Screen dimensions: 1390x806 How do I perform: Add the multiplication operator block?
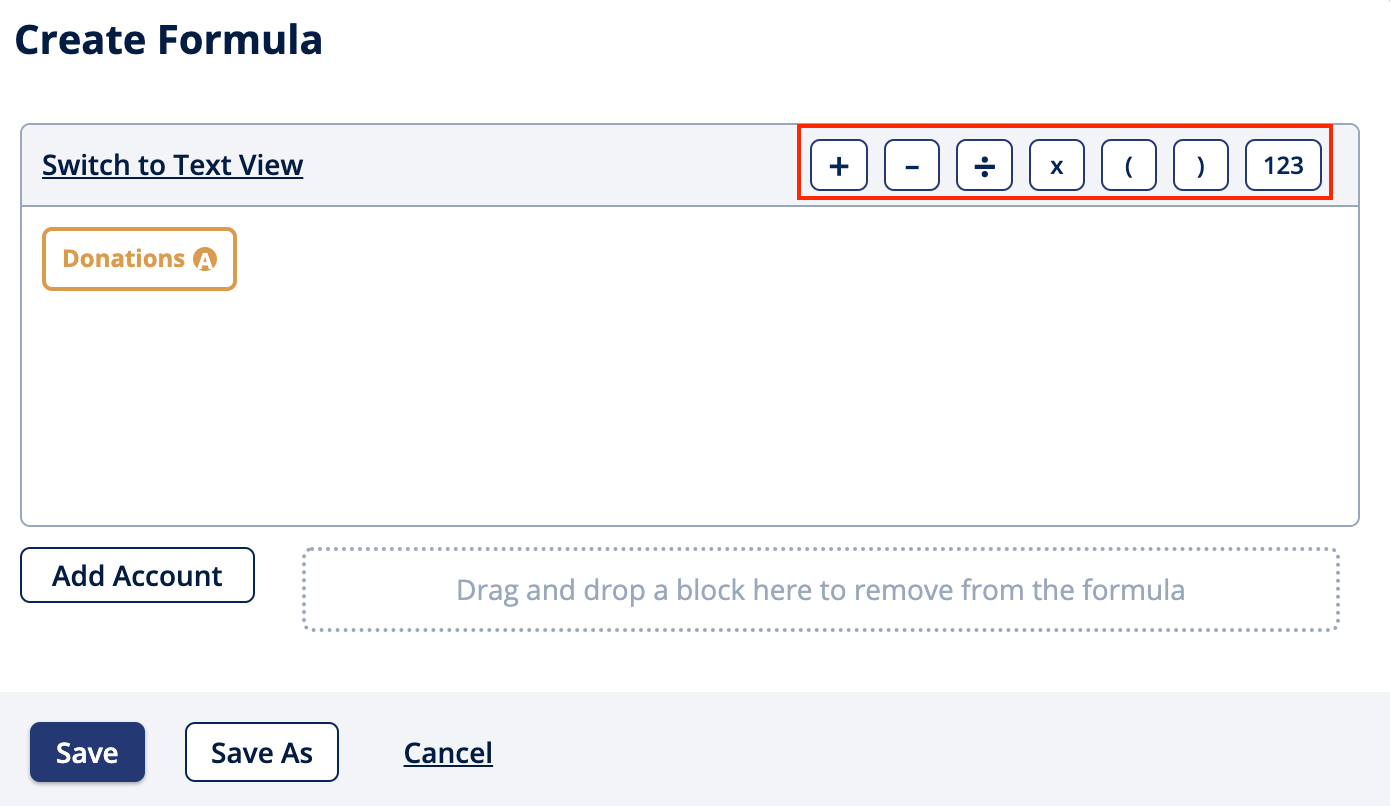[1056, 165]
